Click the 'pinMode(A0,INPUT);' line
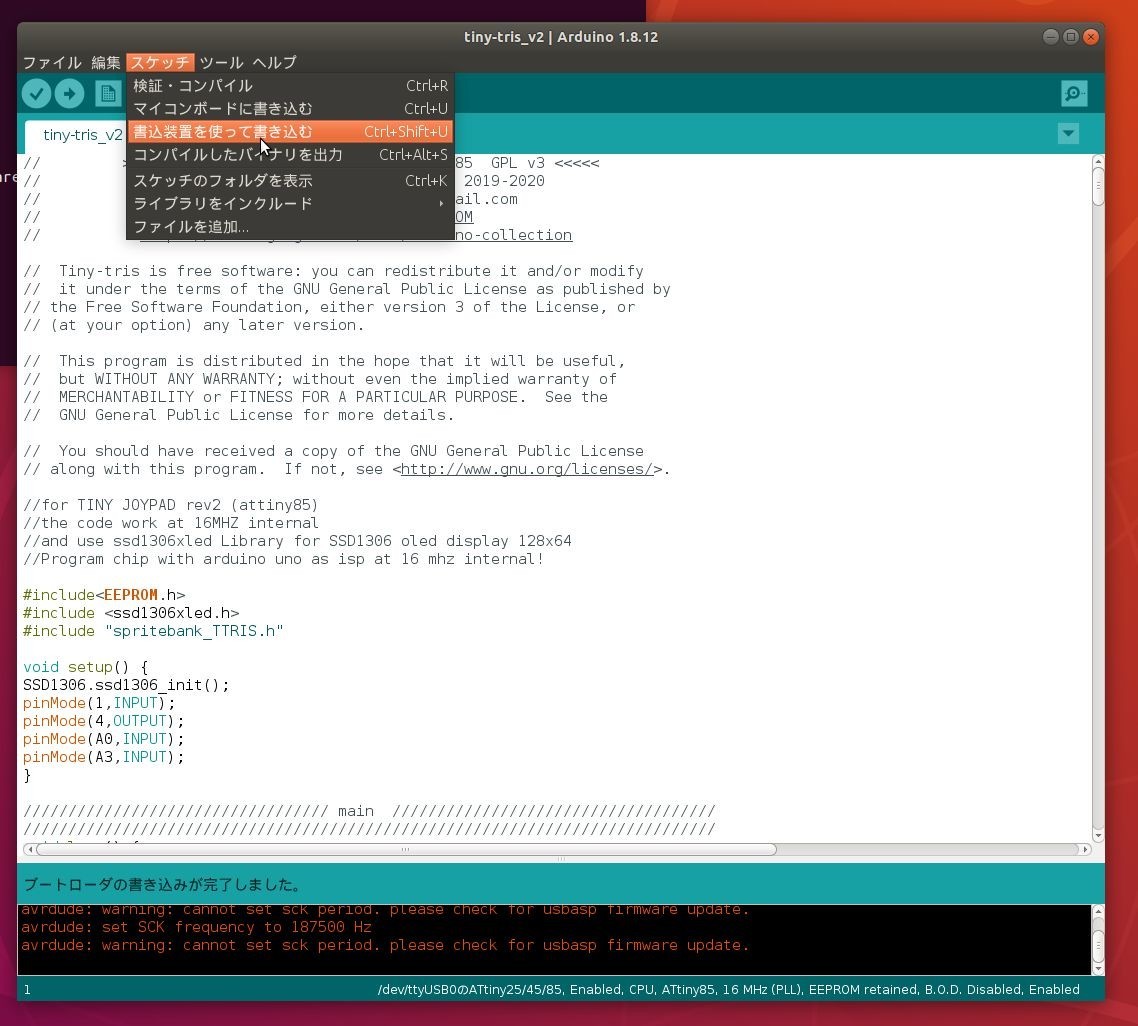Screen dimensions: 1138x1026 pyautogui.click(x=104, y=739)
